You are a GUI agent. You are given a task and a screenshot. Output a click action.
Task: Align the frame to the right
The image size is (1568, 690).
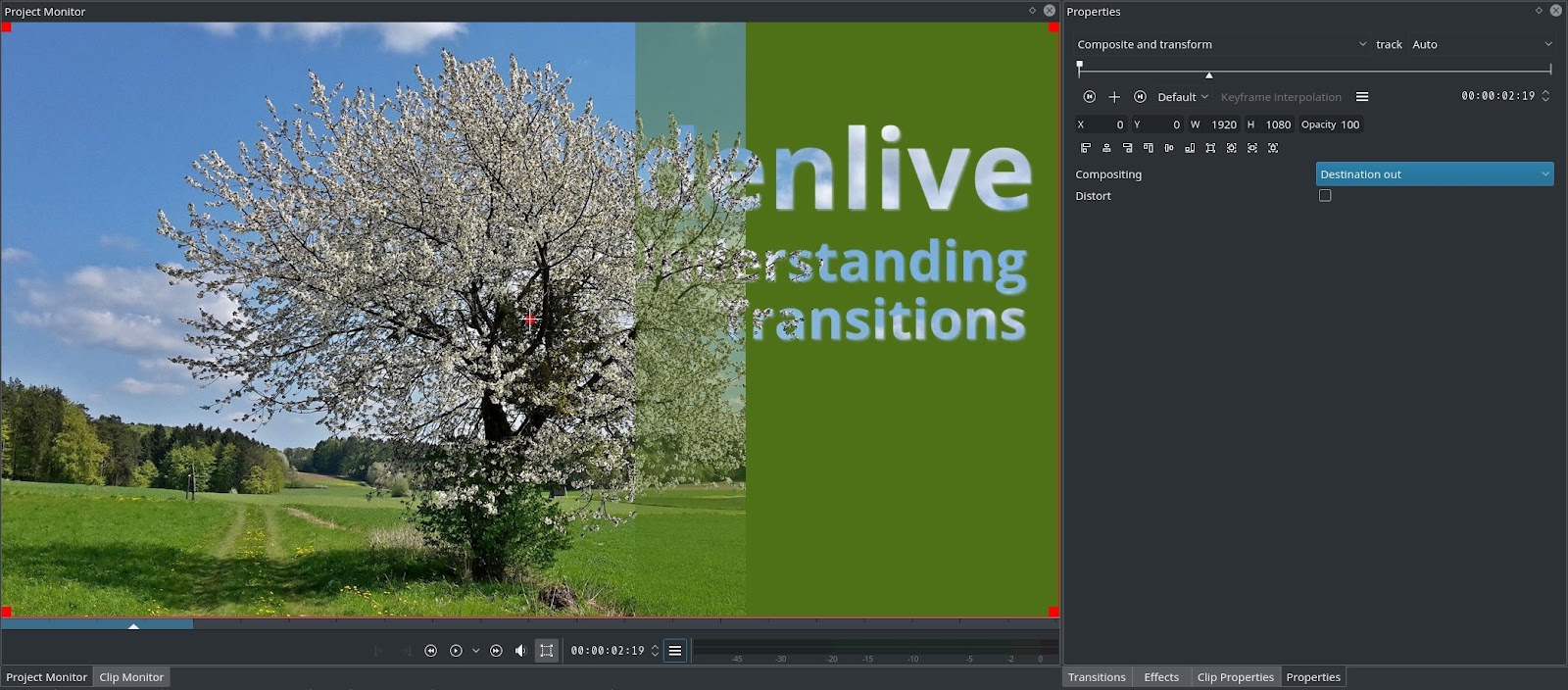1128,148
